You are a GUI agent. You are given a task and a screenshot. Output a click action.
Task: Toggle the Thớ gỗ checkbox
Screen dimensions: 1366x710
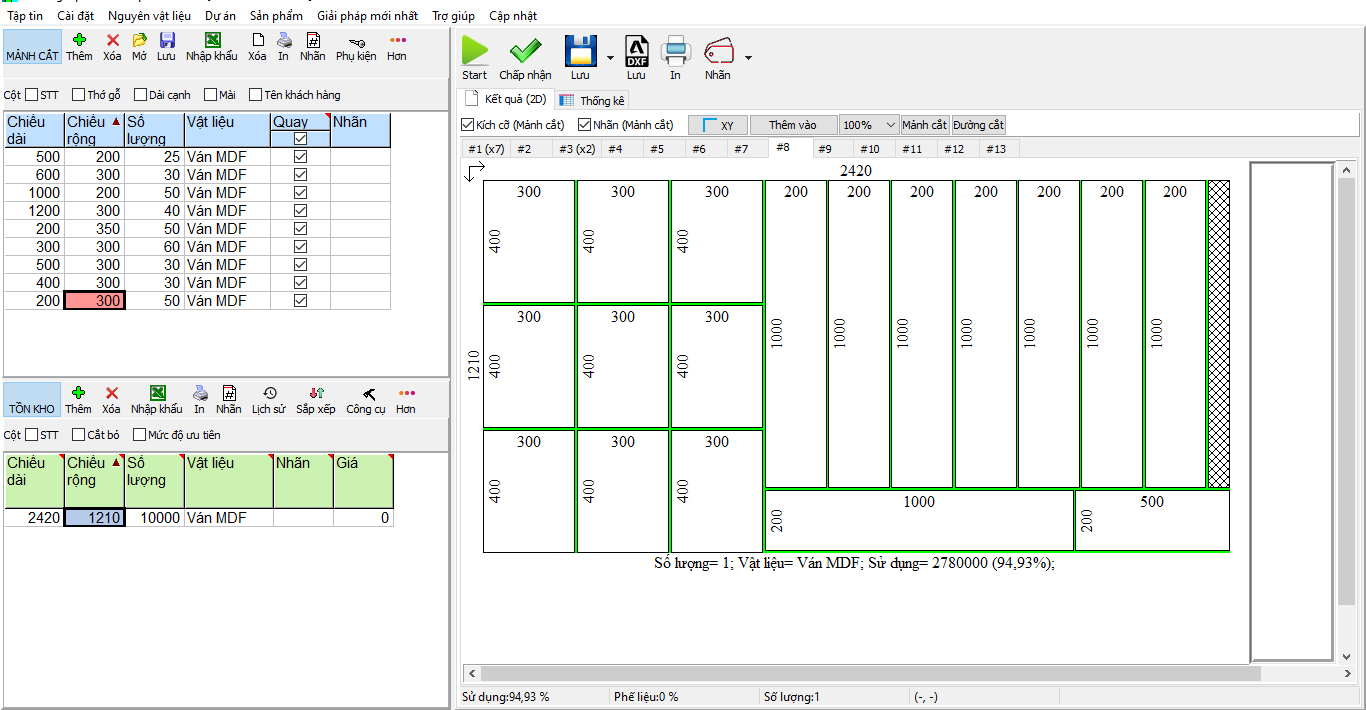click(79, 95)
